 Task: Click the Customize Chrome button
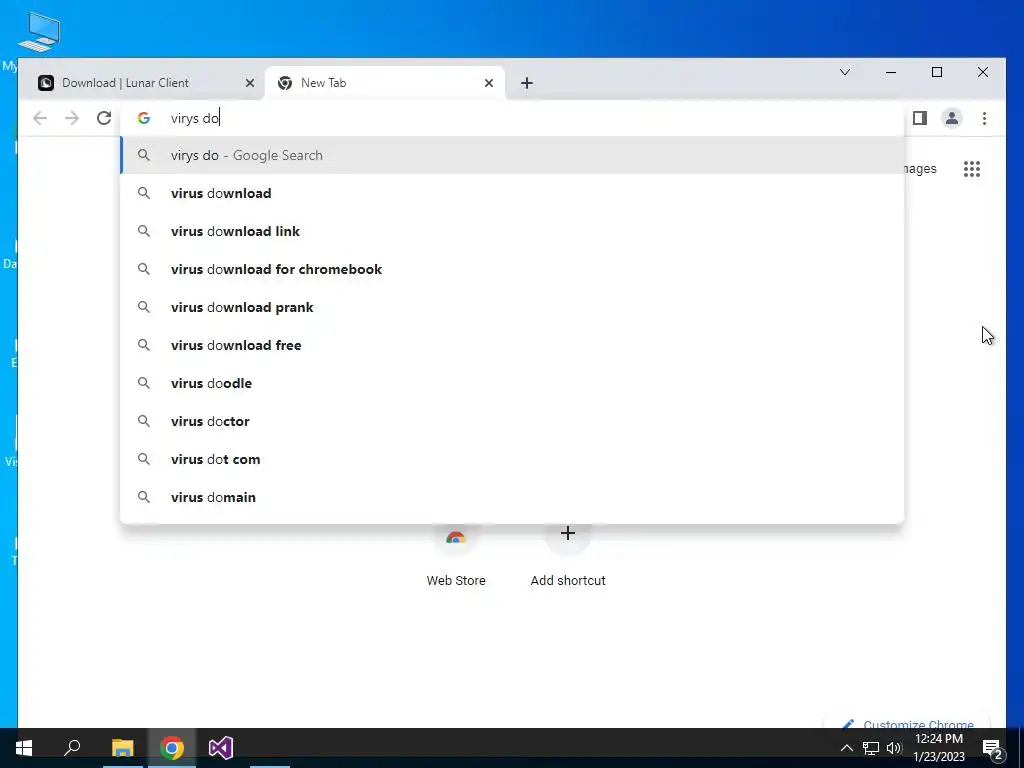coord(908,724)
